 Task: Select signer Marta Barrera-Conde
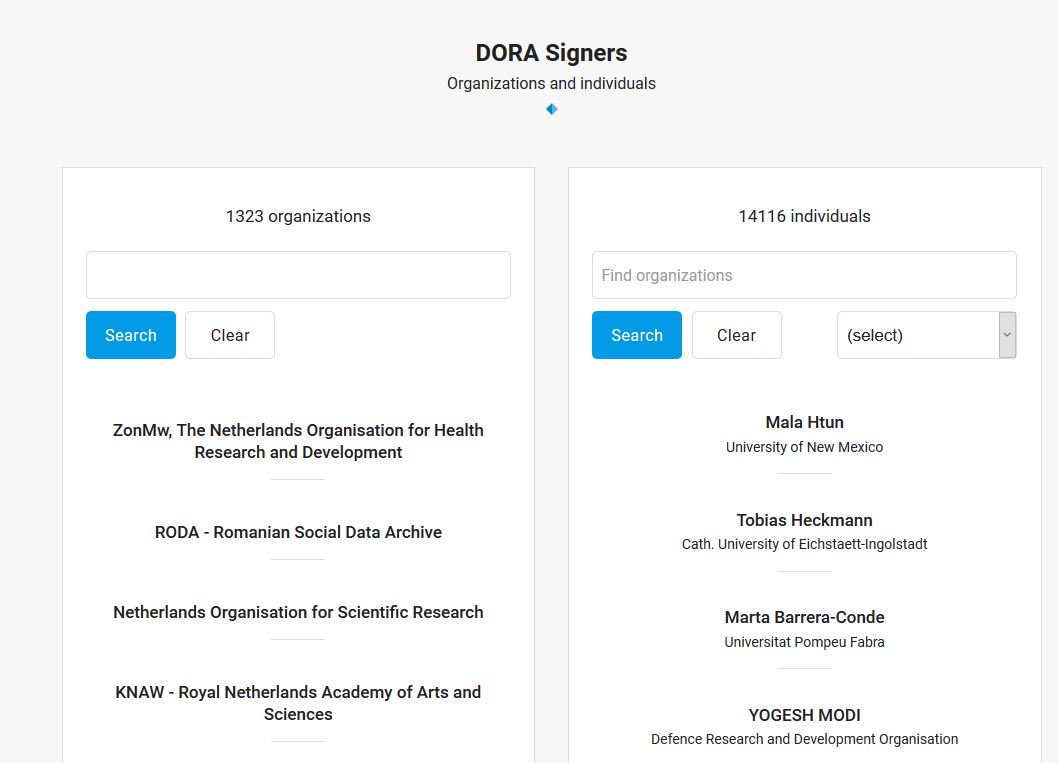click(804, 617)
